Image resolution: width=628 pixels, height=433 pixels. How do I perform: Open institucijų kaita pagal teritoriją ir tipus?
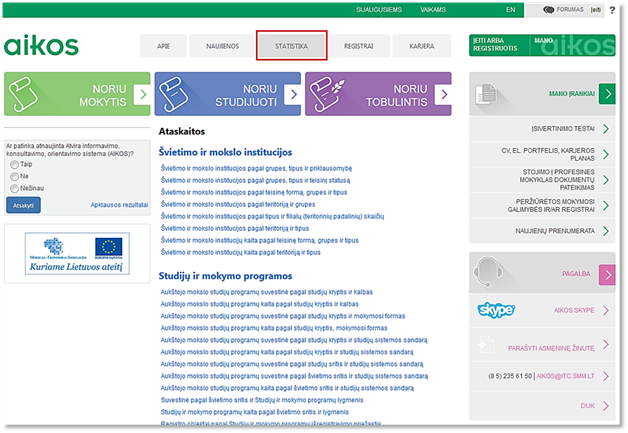click(x=241, y=252)
